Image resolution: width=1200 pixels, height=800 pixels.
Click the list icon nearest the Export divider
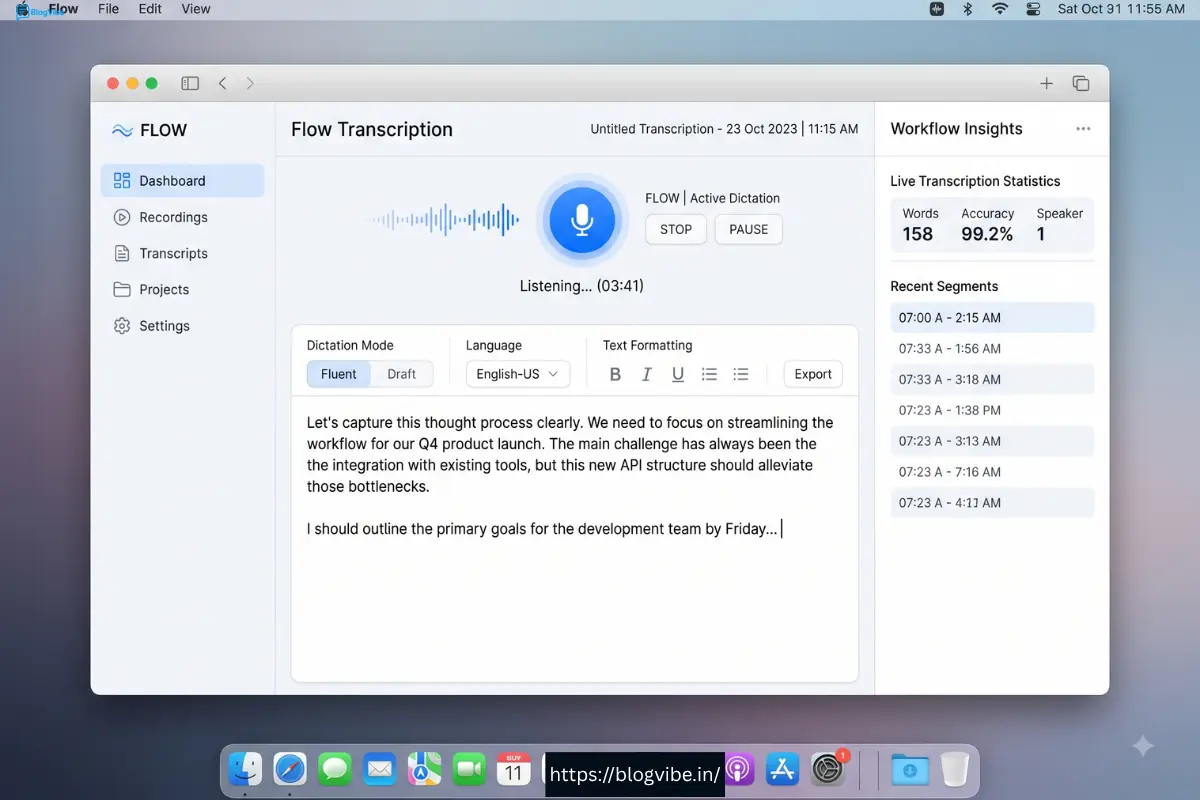coord(741,374)
